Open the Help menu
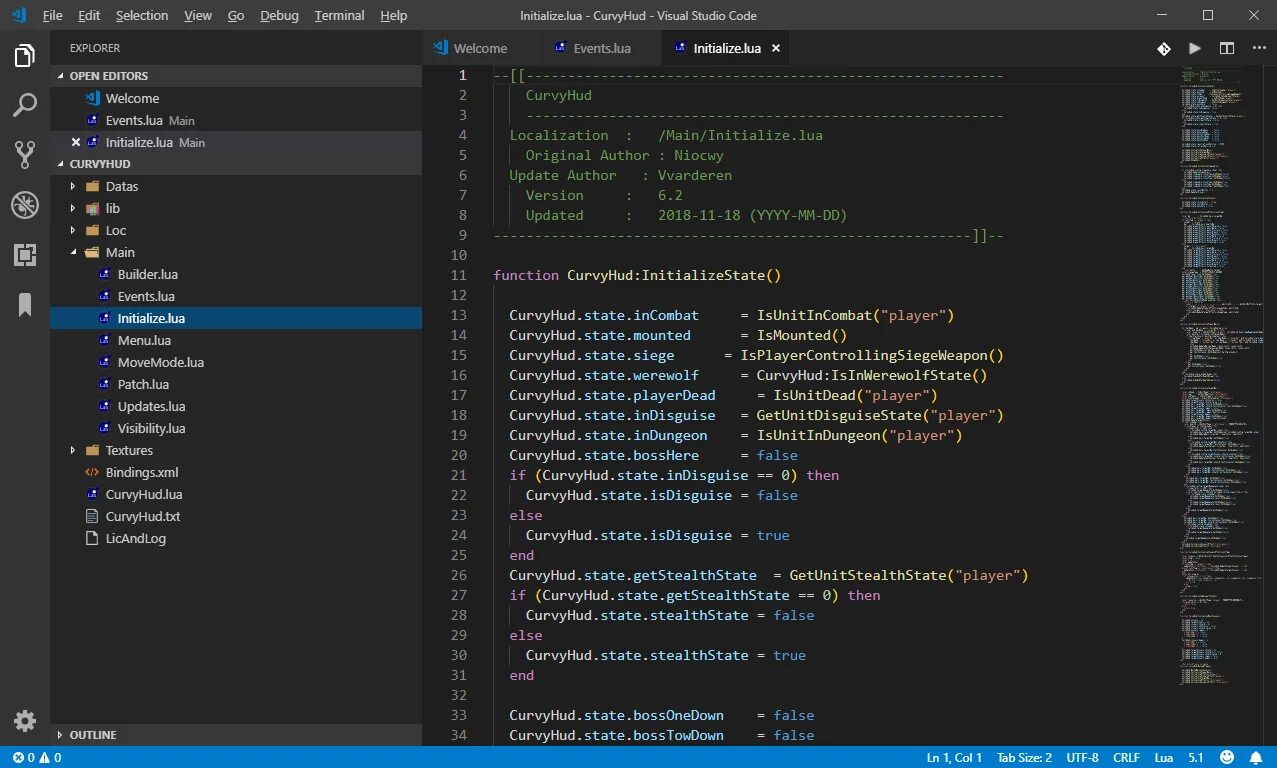Image resolution: width=1277 pixels, height=768 pixels. pyautogui.click(x=394, y=16)
